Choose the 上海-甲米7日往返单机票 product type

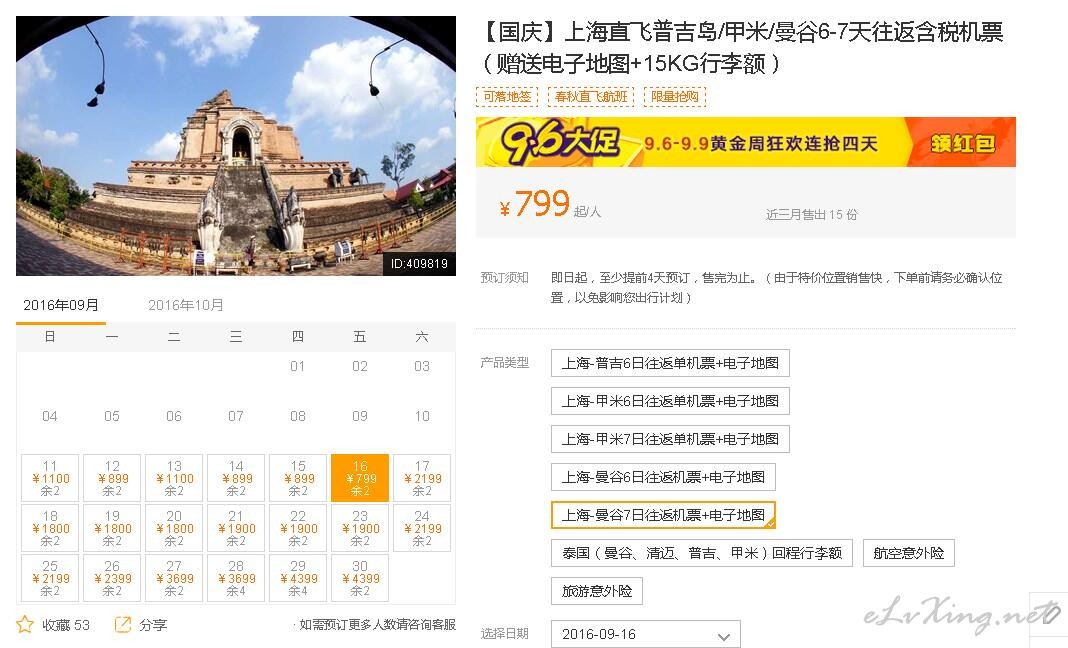pyautogui.click(x=670, y=439)
